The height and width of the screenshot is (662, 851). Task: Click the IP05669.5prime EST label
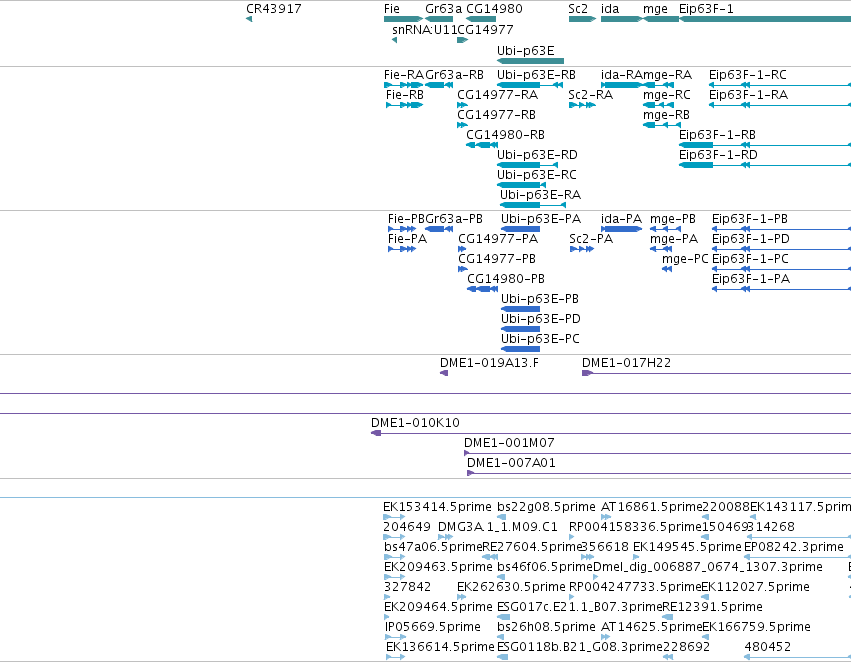point(433,627)
